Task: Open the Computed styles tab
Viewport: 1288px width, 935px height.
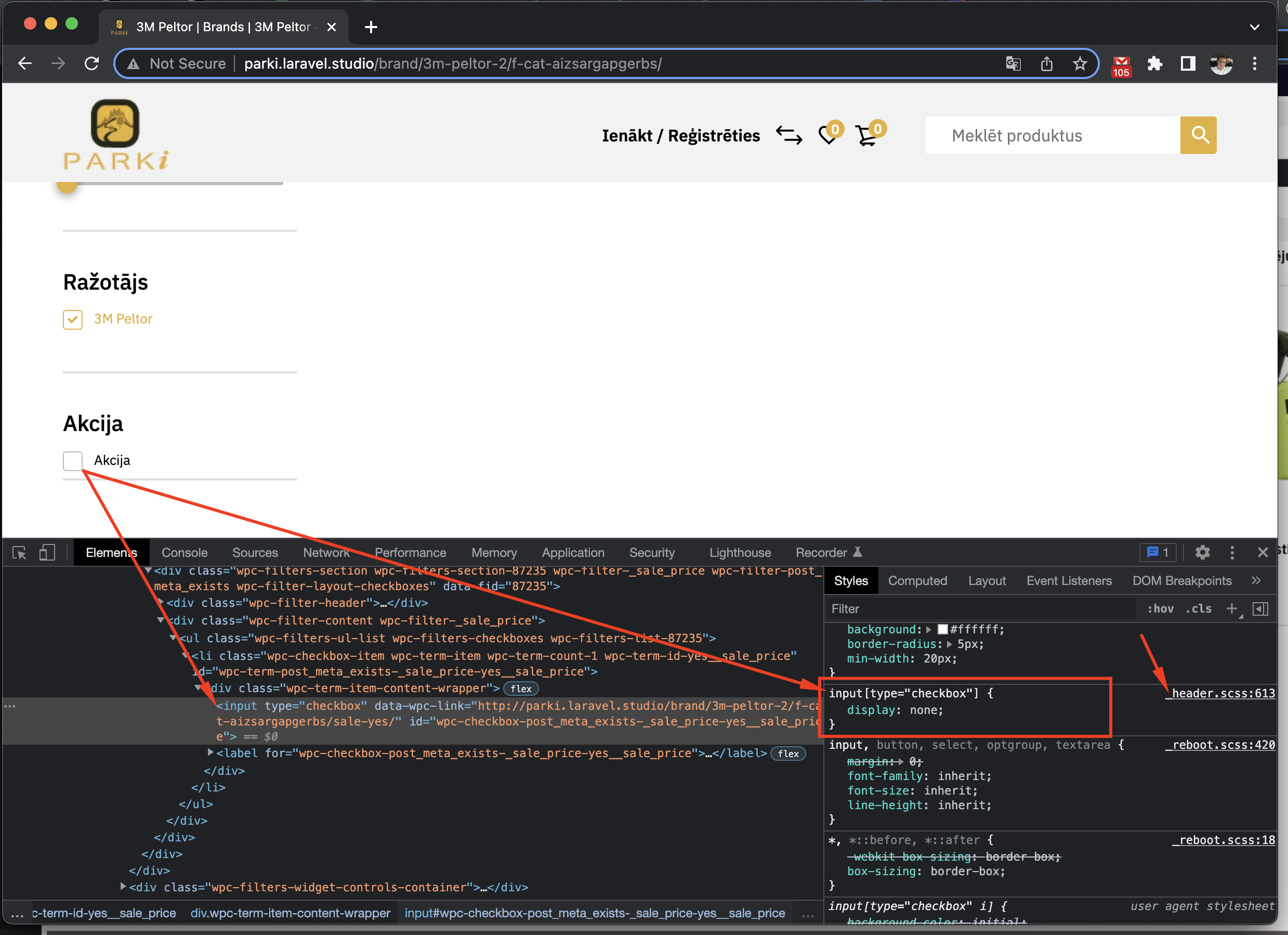Action: 917,580
